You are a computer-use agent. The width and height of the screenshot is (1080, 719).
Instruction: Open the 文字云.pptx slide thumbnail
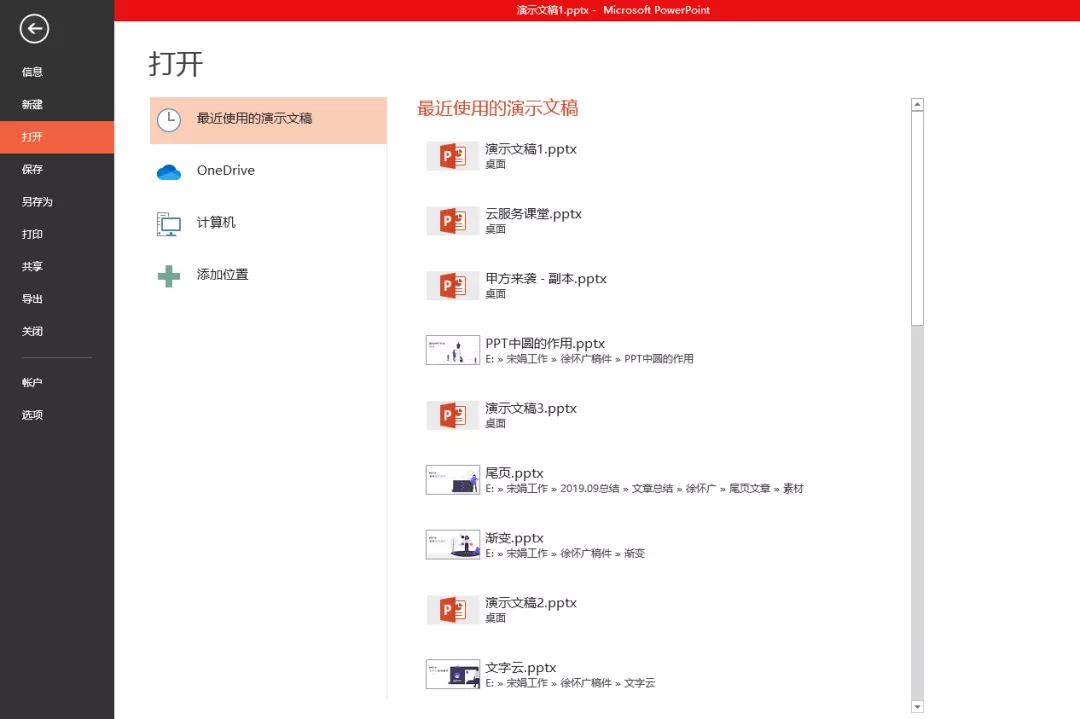(x=453, y=674)
